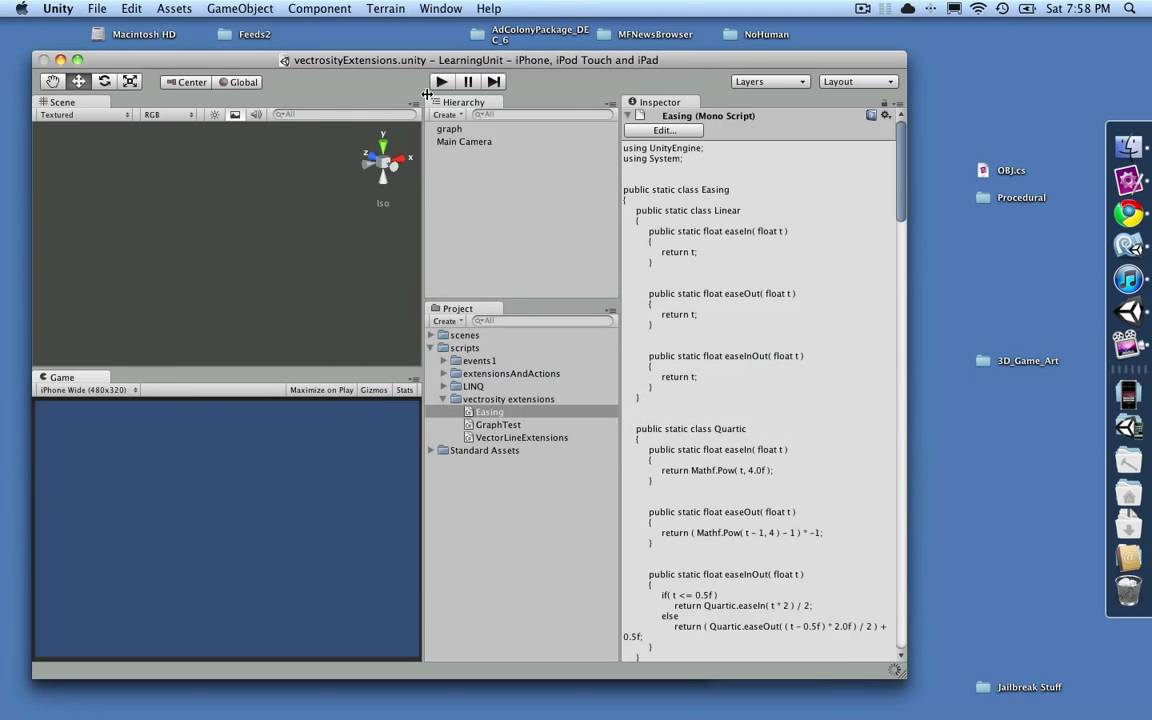Open the RGB render mode dropdown

pyautogui.click(x=168, y=115)
